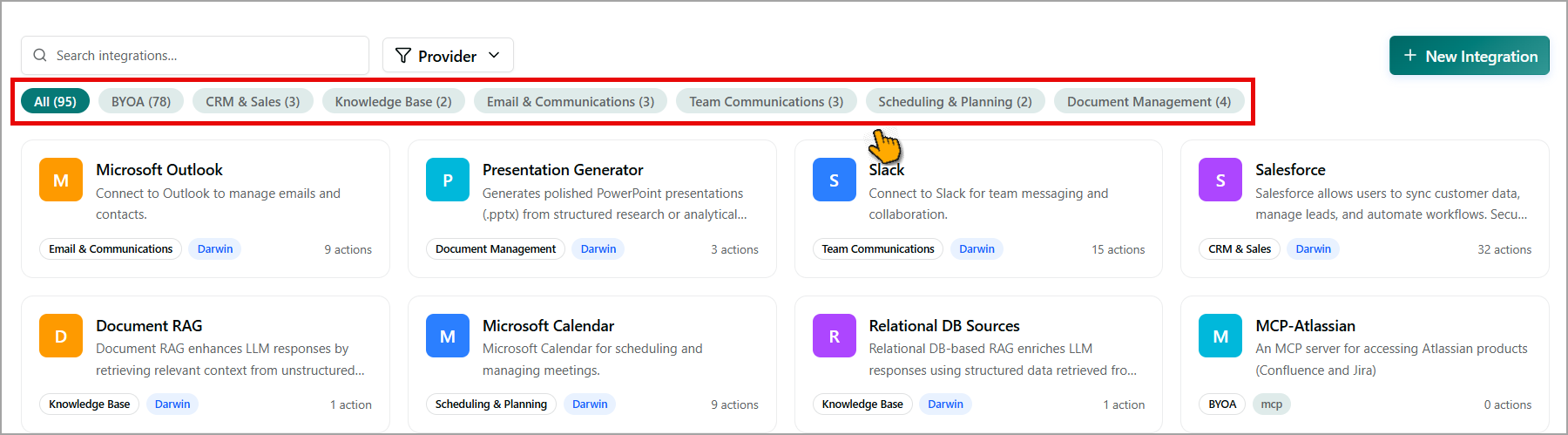
Task: Open the Provider dropdown chevron
Action: 494,55
